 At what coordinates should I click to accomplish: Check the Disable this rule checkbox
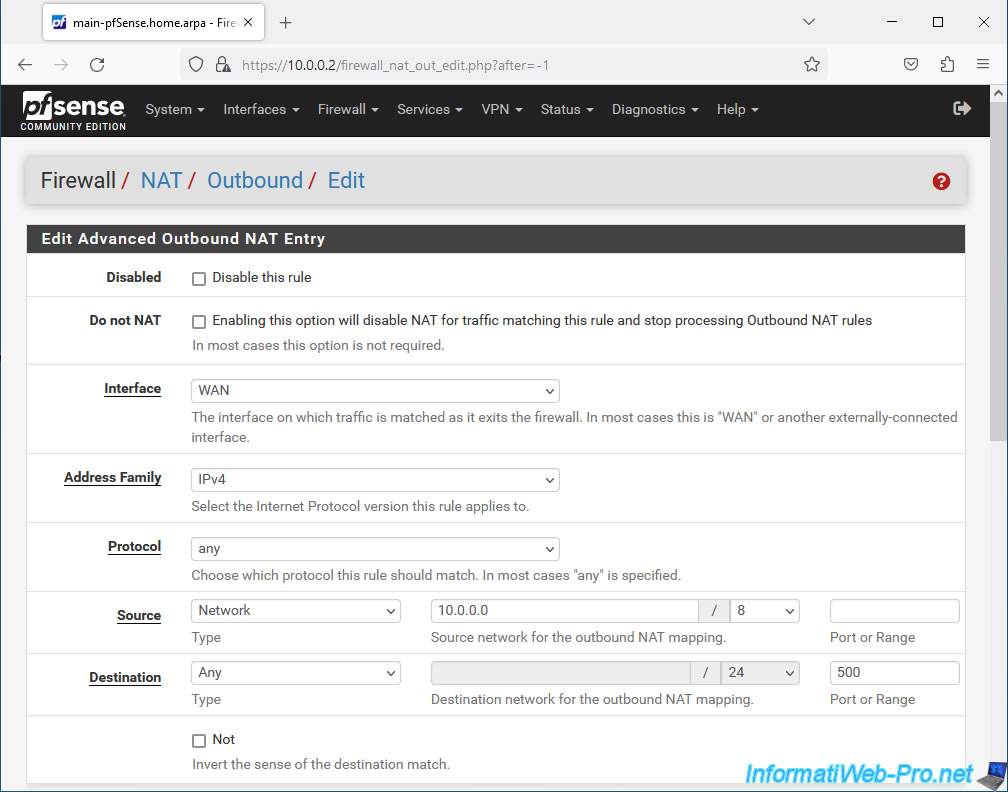point(199,278)
